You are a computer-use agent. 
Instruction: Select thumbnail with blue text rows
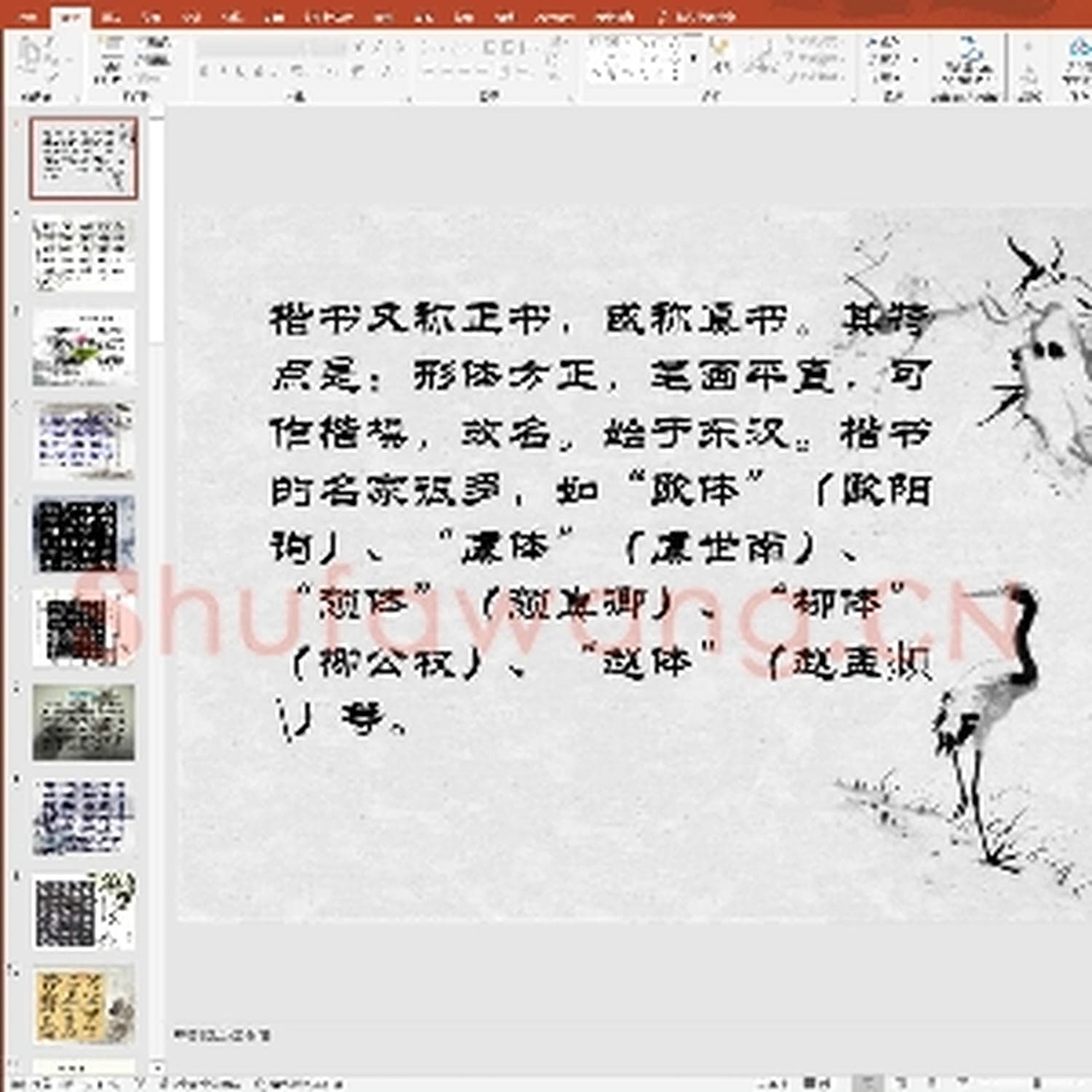click(x=83, y=441)
